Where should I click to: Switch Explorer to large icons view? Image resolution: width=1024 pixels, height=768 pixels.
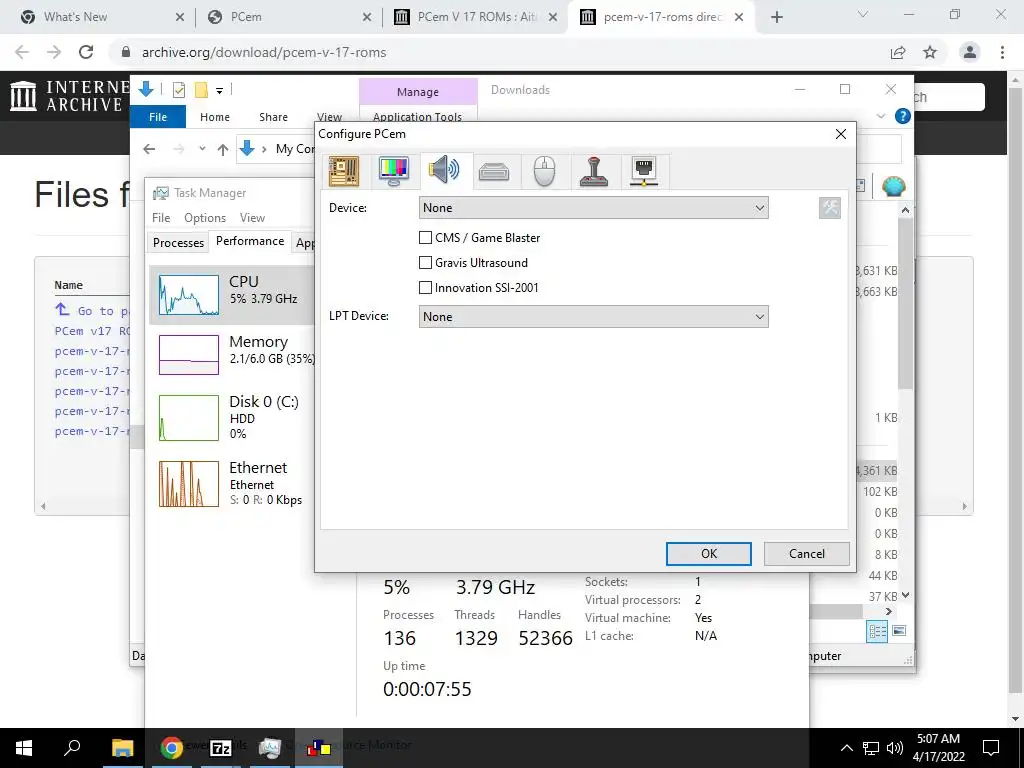click(x=899, y=631)
